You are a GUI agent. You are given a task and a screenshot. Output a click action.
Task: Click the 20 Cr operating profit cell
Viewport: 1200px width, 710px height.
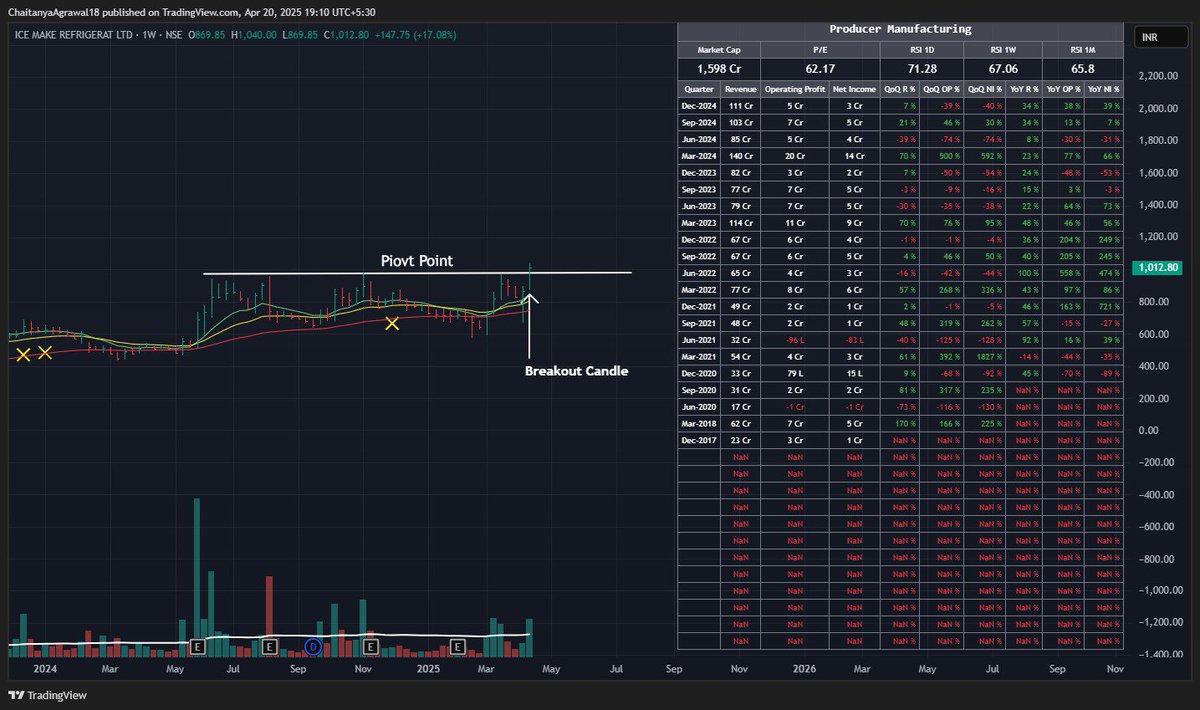coord(795,156)
